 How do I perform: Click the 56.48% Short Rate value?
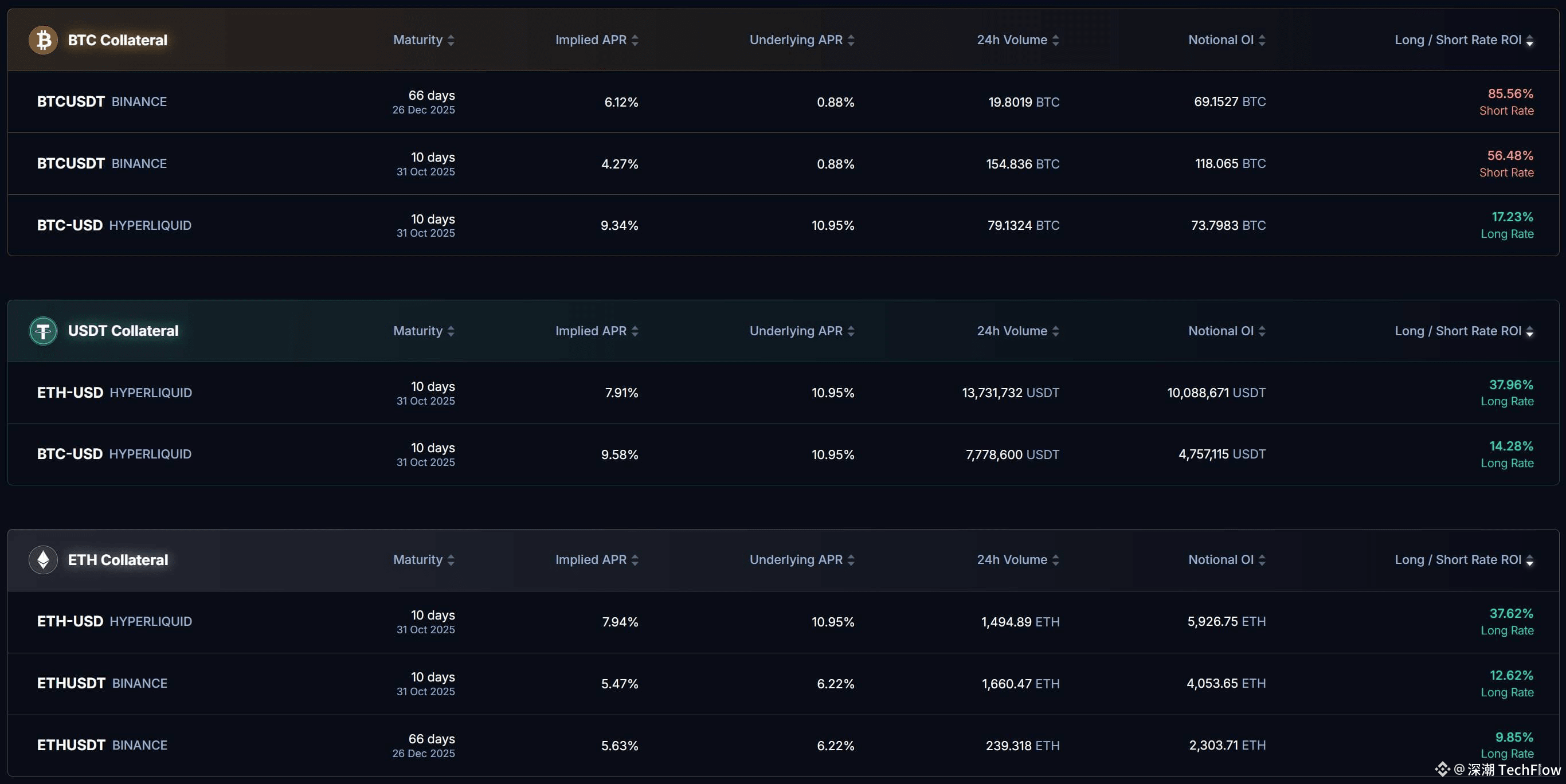(x=1509, y=156)
